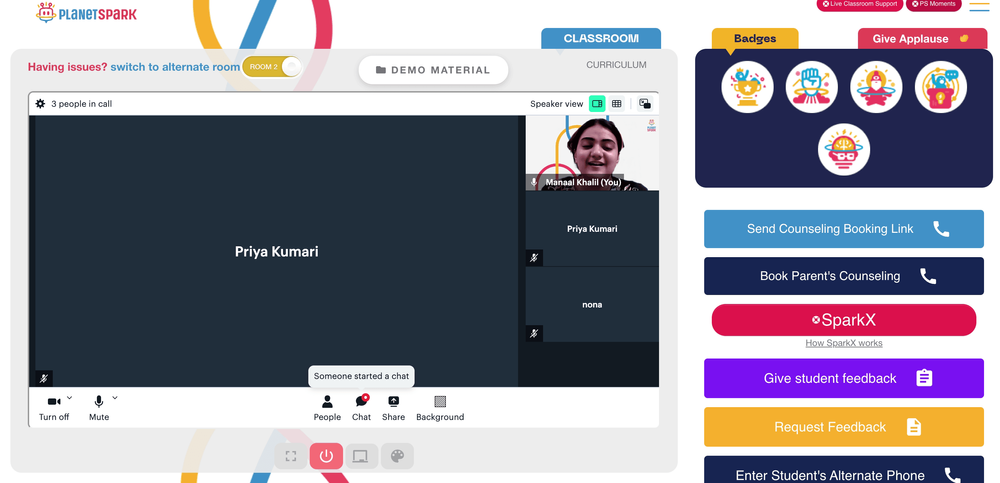Click the whiteboard screen icon button
The height and width of the screenshot is (483, 1000).
click(361, 456)
